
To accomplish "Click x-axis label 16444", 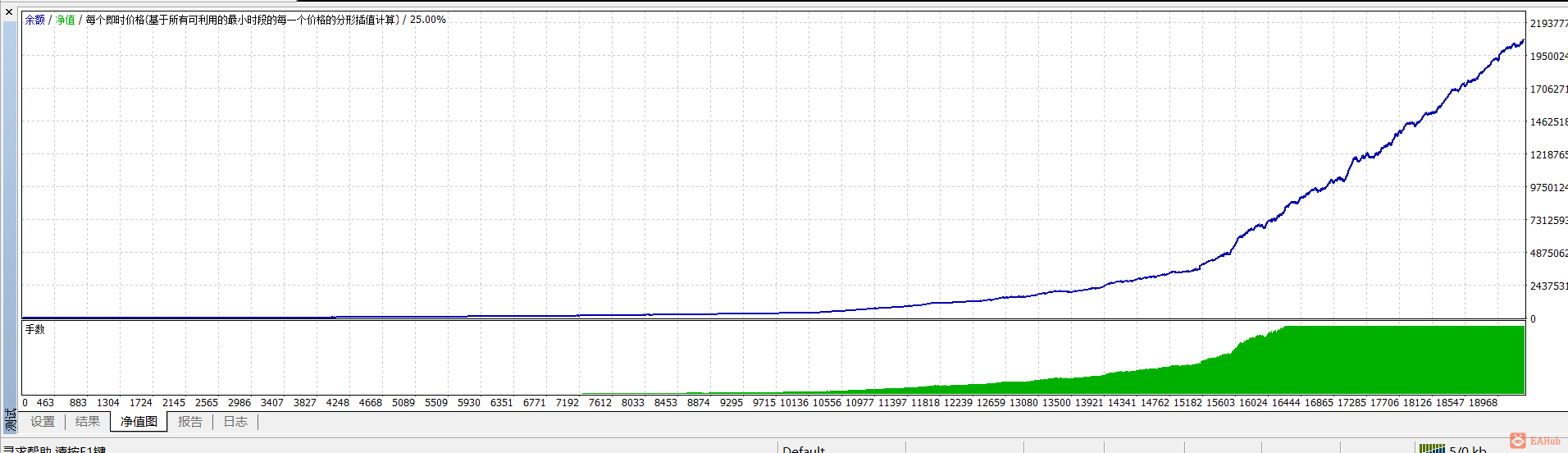I will tap(1286, 403).
